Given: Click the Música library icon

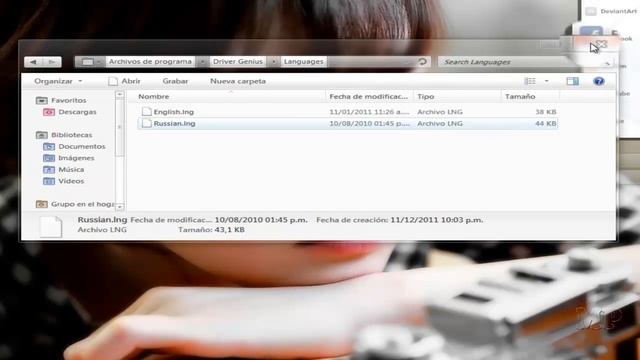Looking at the screenshot, I should [49, 169].
